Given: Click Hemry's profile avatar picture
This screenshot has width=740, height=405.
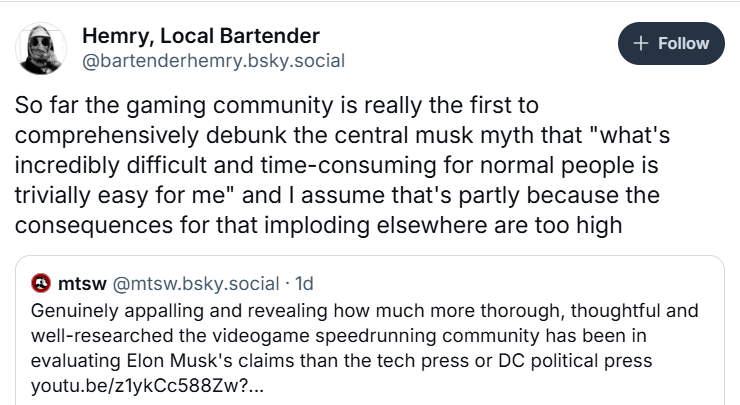Looking at the screenshot, I should coord(42,47).
